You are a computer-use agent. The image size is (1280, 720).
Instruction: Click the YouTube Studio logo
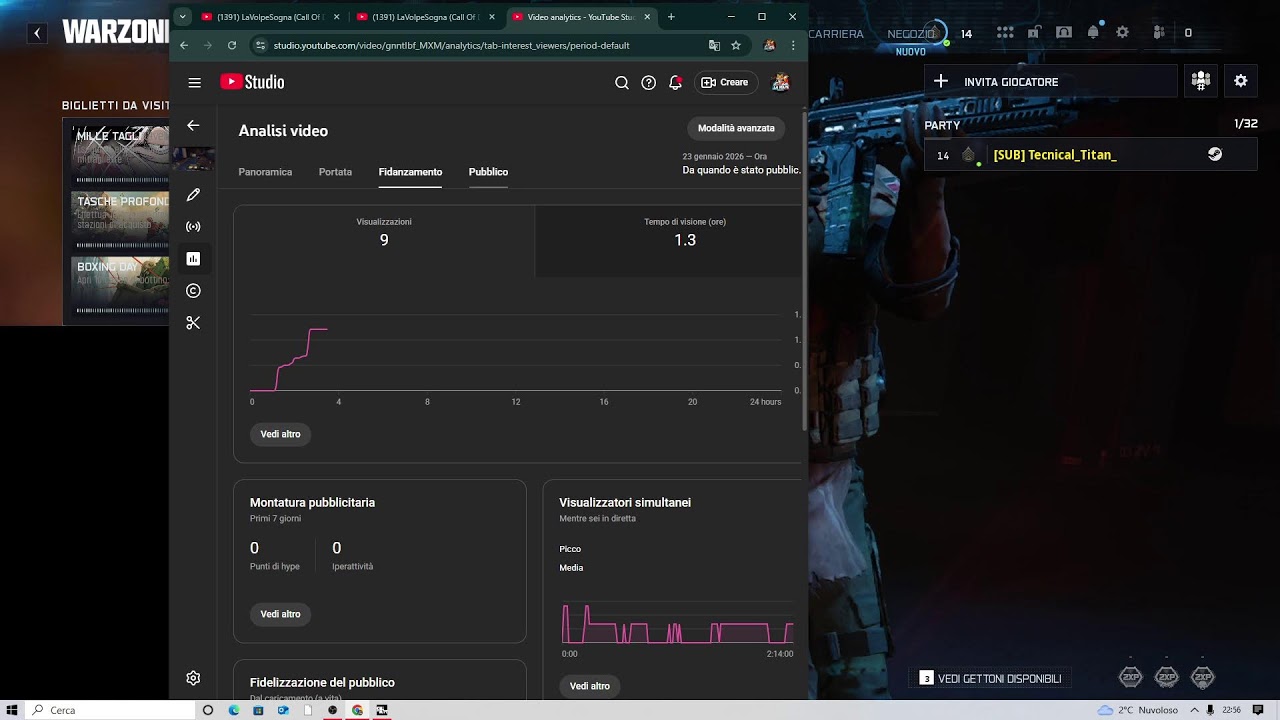point(252,82)
